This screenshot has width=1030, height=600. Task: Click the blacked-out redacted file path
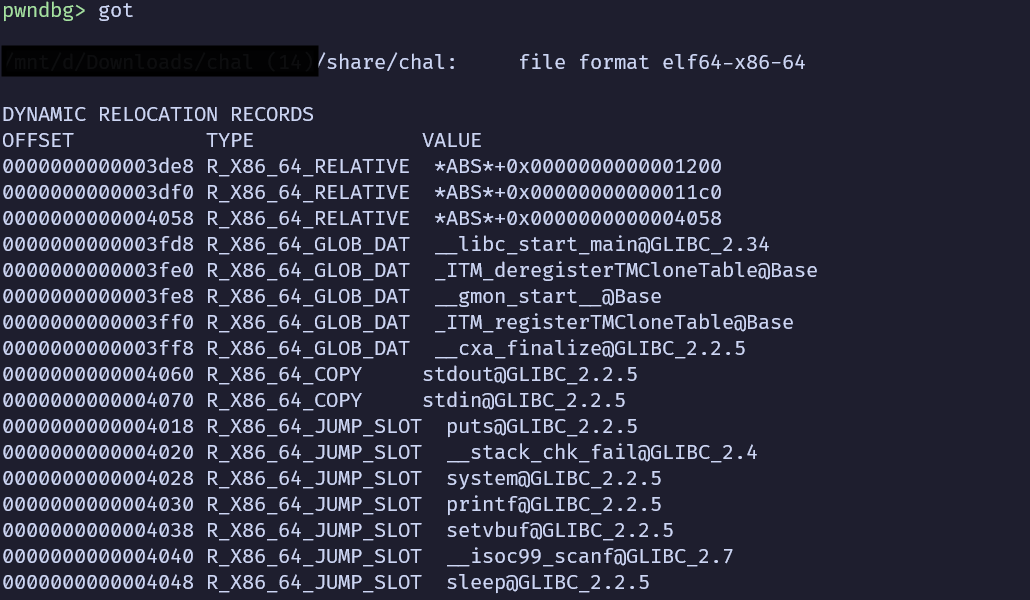click(160, 61)
